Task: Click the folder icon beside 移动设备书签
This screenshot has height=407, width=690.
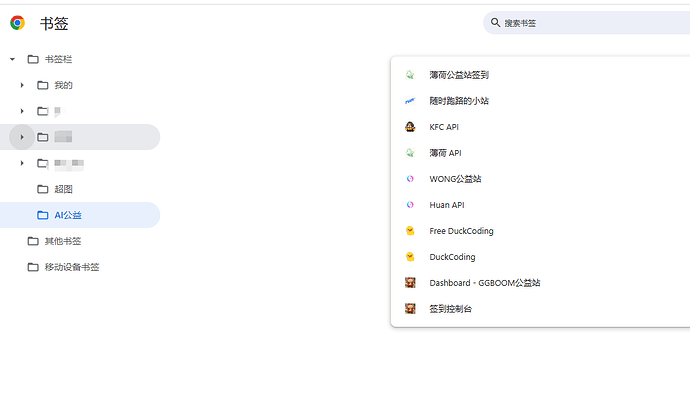Action: [x=33, y=267]
